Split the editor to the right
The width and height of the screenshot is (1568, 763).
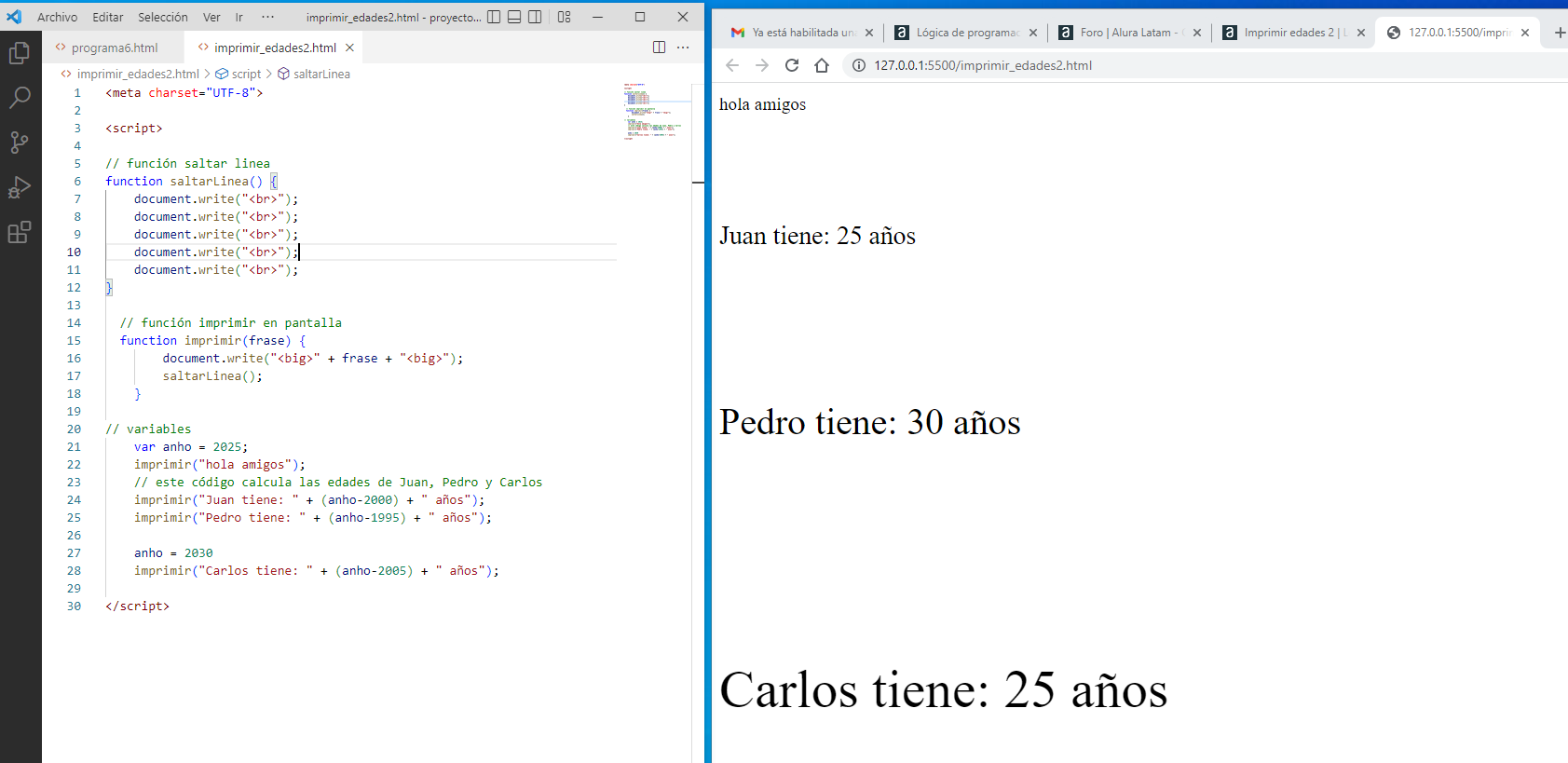(660, 48)
